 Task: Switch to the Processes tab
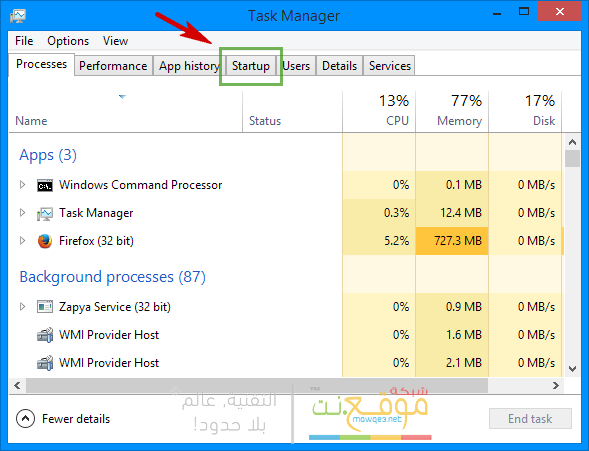click(41, 64)
